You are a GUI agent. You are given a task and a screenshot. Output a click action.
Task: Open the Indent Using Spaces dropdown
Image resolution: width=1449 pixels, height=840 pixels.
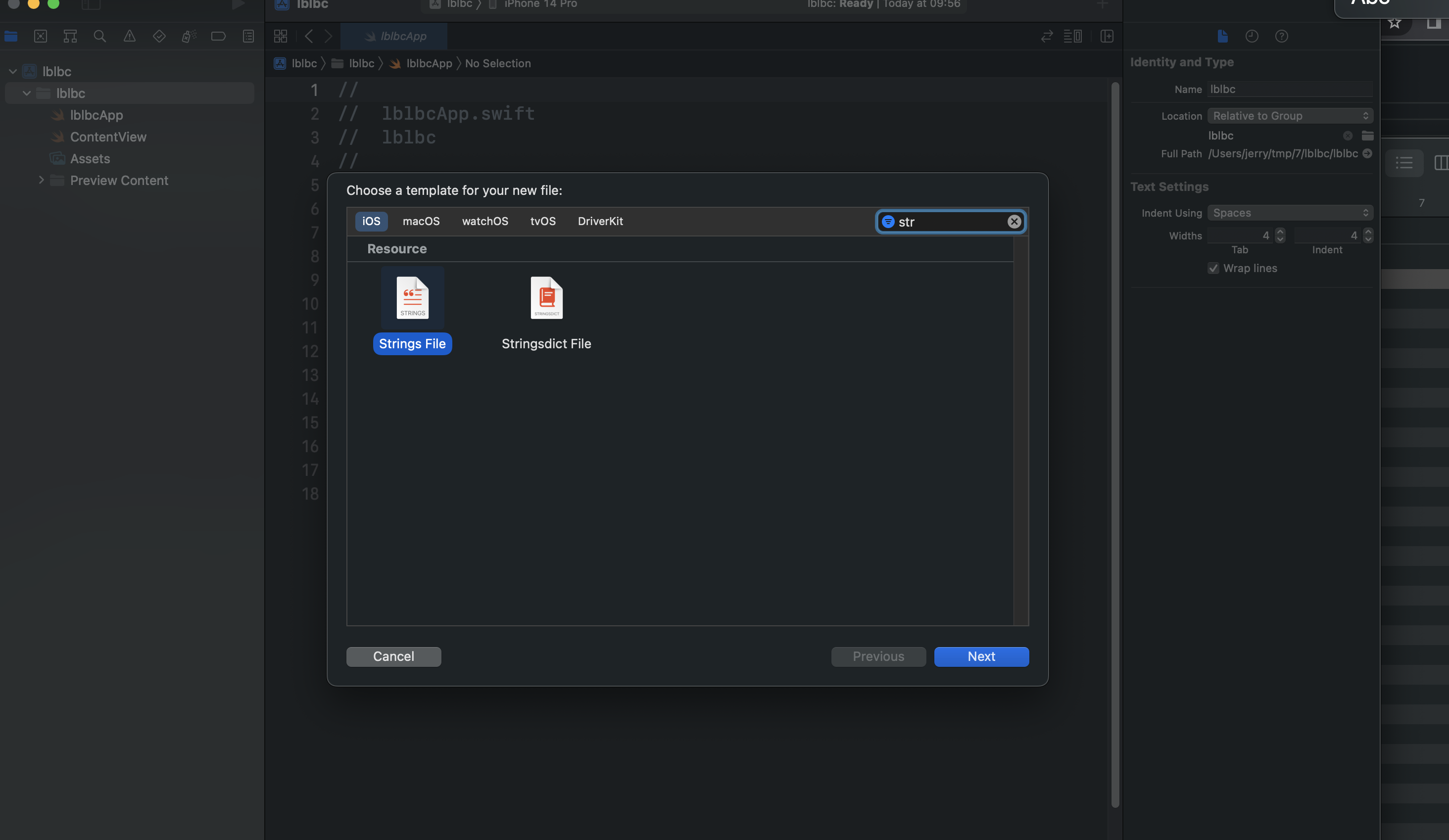point(1290,213)
